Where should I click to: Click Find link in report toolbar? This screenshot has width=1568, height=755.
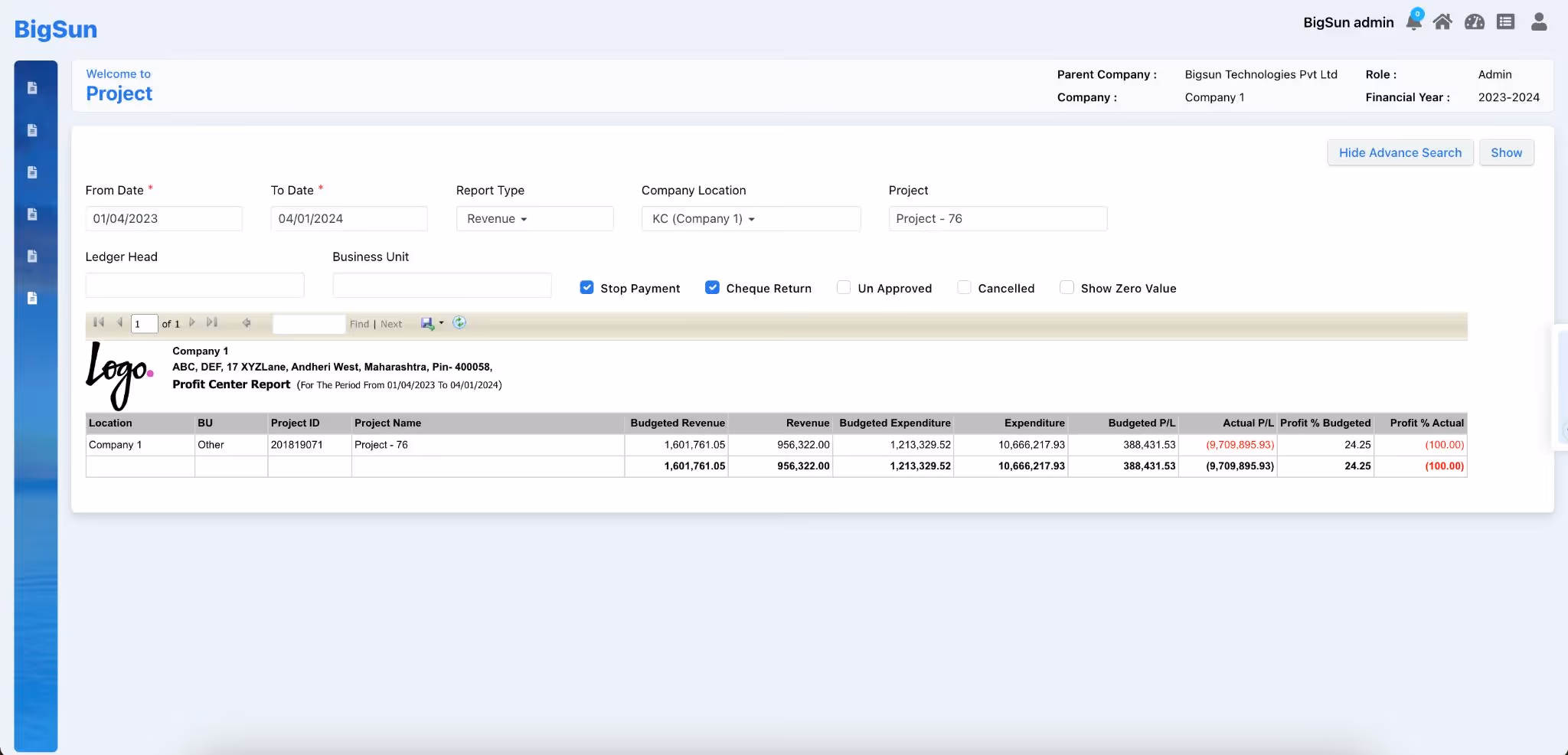coord(359,324)
